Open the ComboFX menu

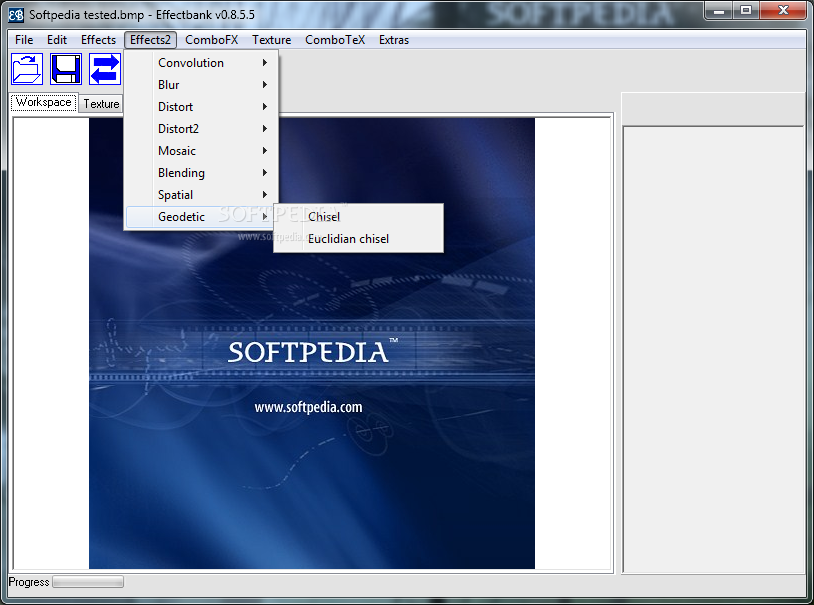[211, 40]
